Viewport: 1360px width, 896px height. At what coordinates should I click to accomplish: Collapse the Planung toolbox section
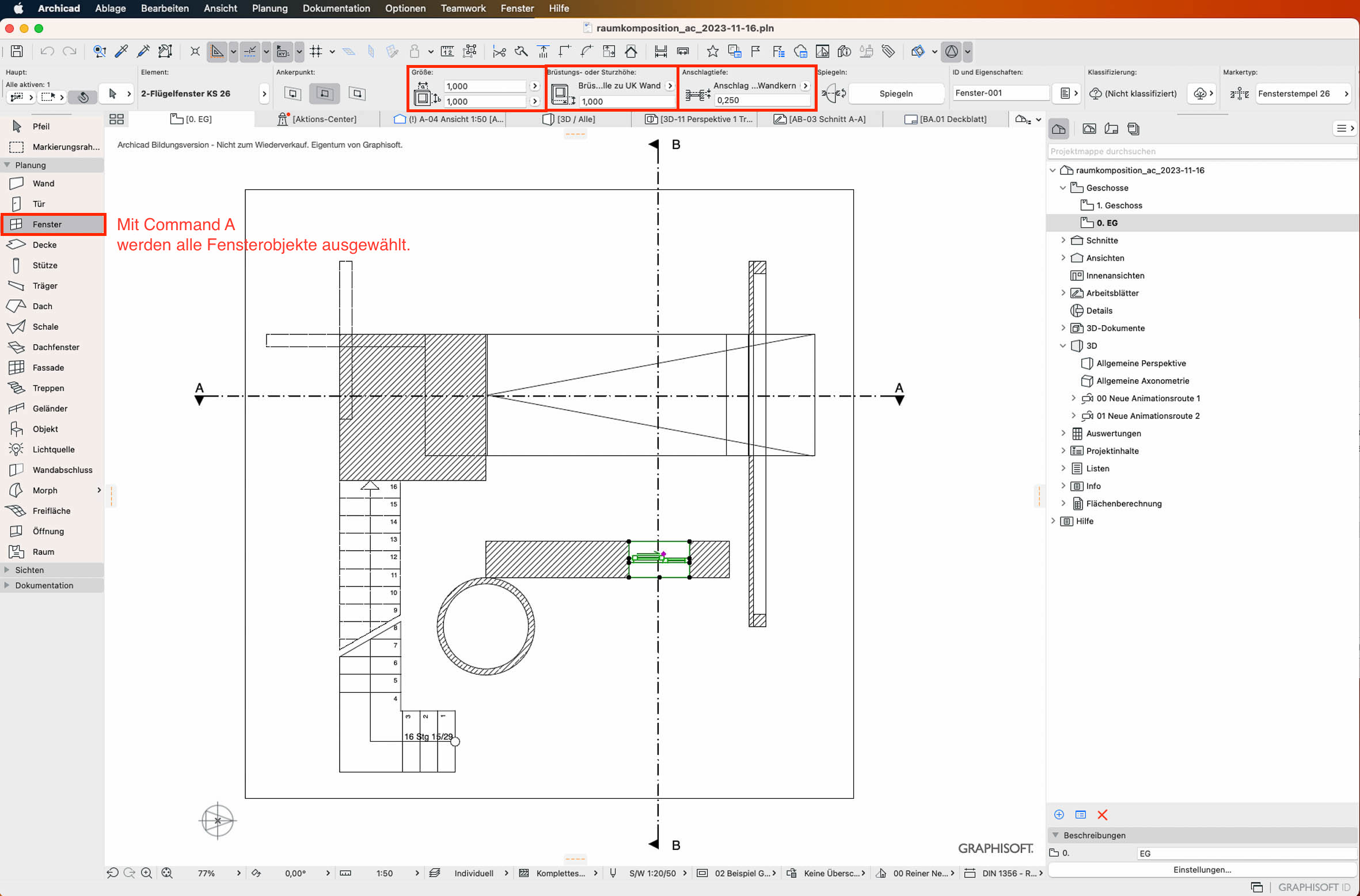coord(7,165)
